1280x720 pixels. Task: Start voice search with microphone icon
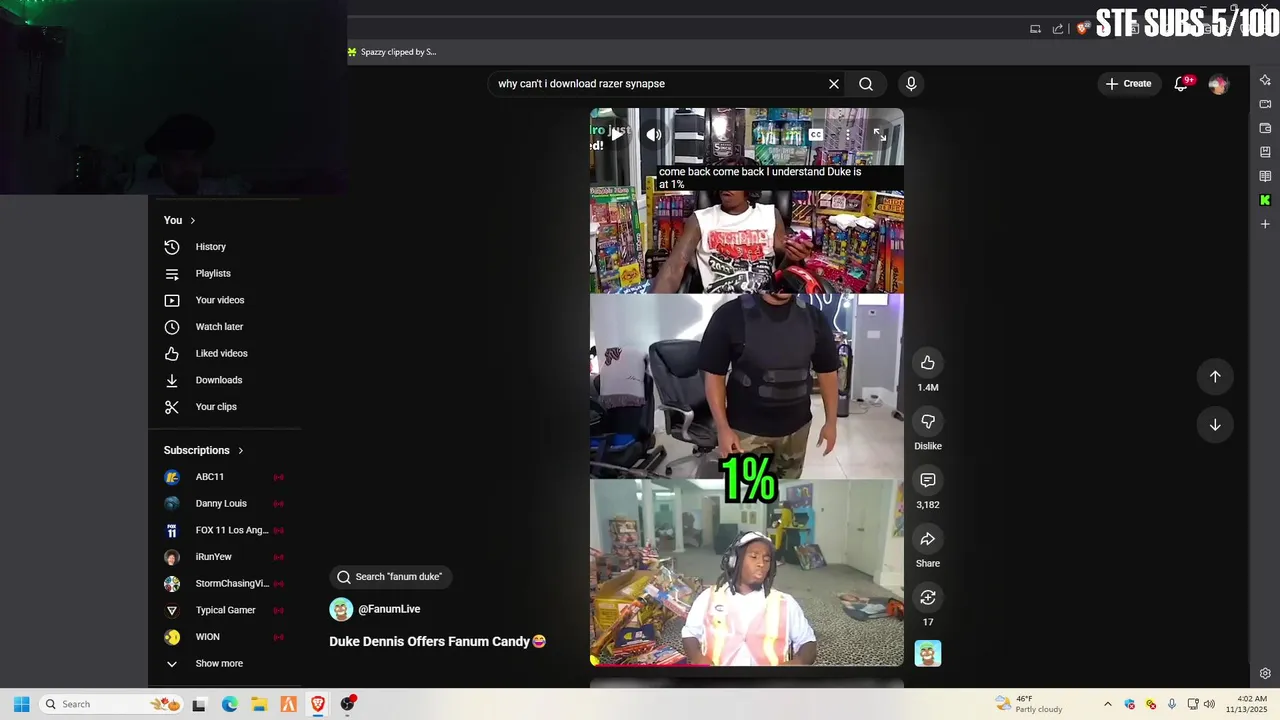point(911,84)
